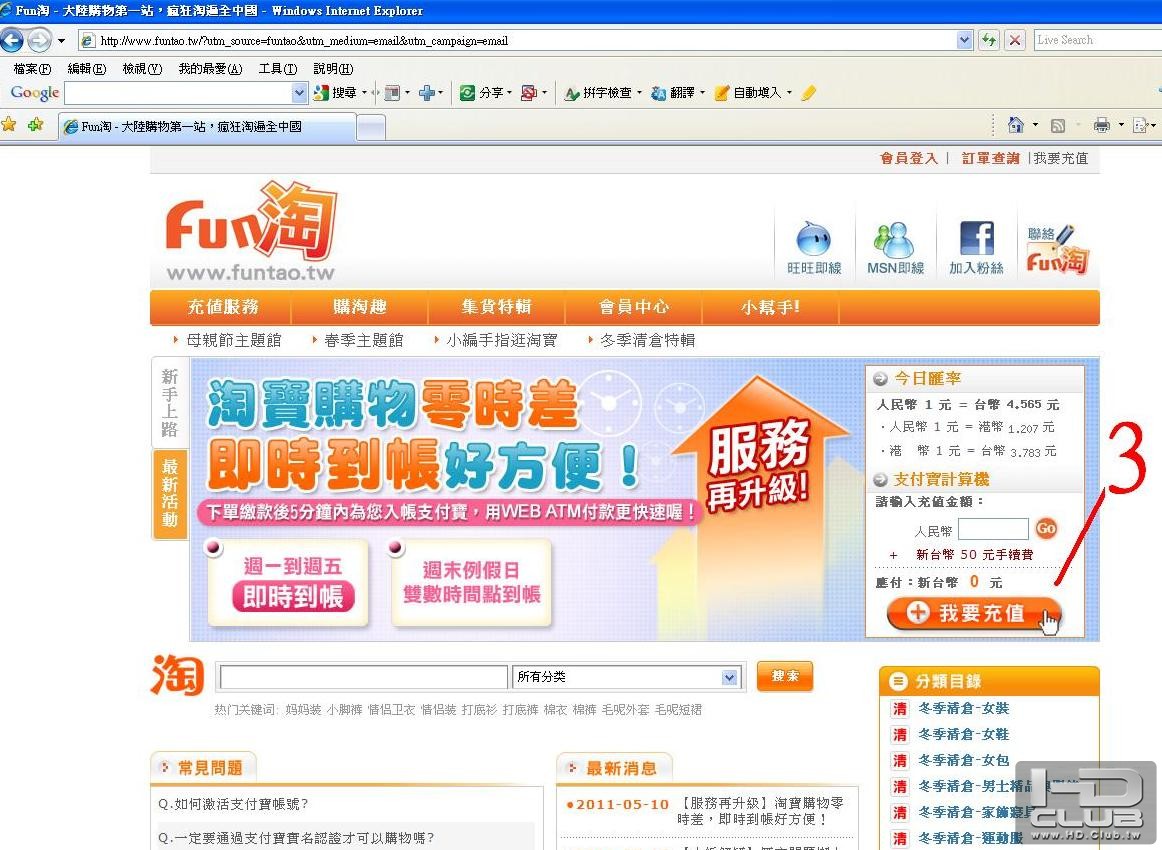Click the Google toolbar search field
The image size is (1162, 850).
[178, 93]
